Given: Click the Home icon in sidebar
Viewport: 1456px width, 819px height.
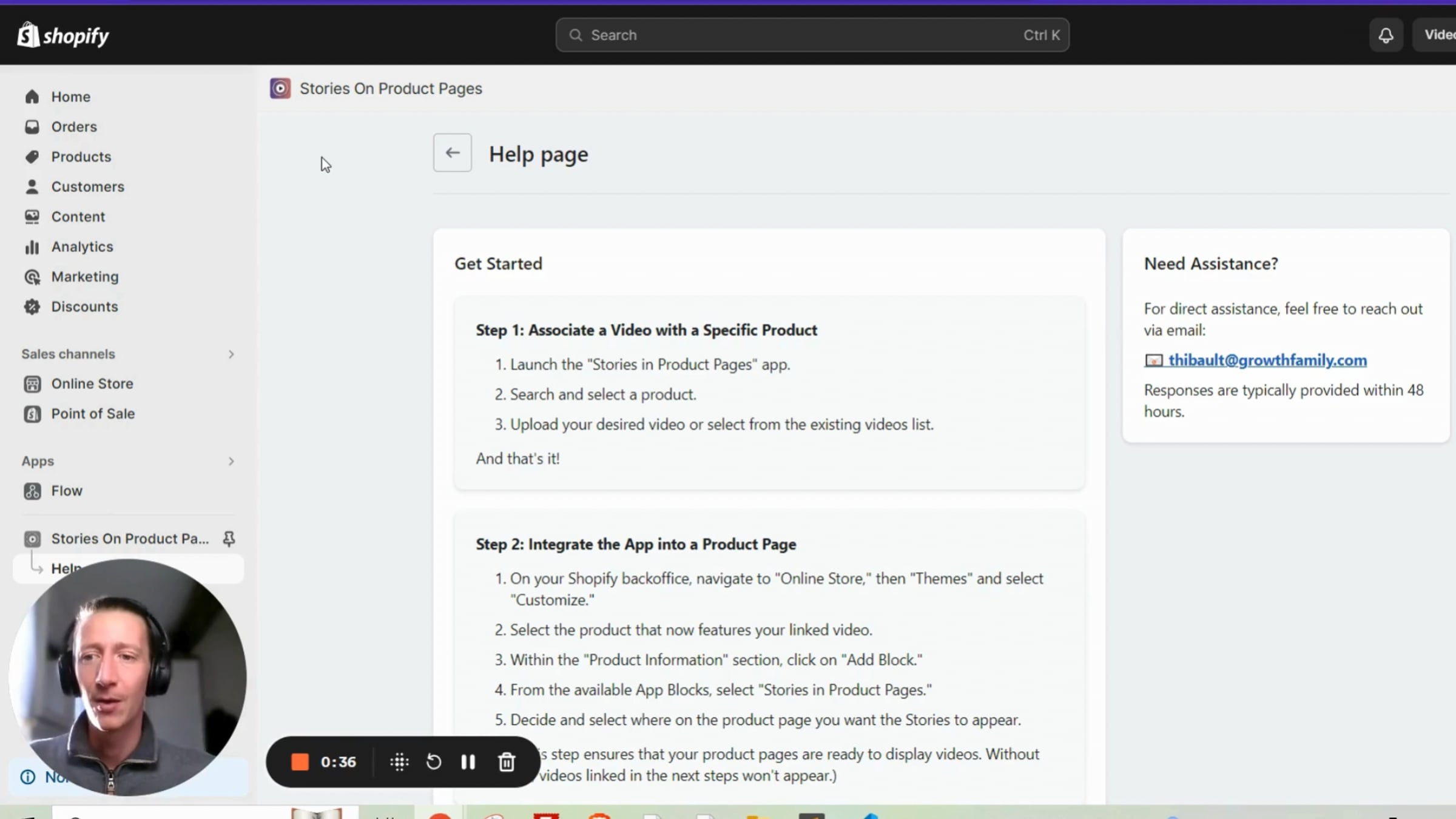Looking at the screenshot, I should (x=32, y=97).
